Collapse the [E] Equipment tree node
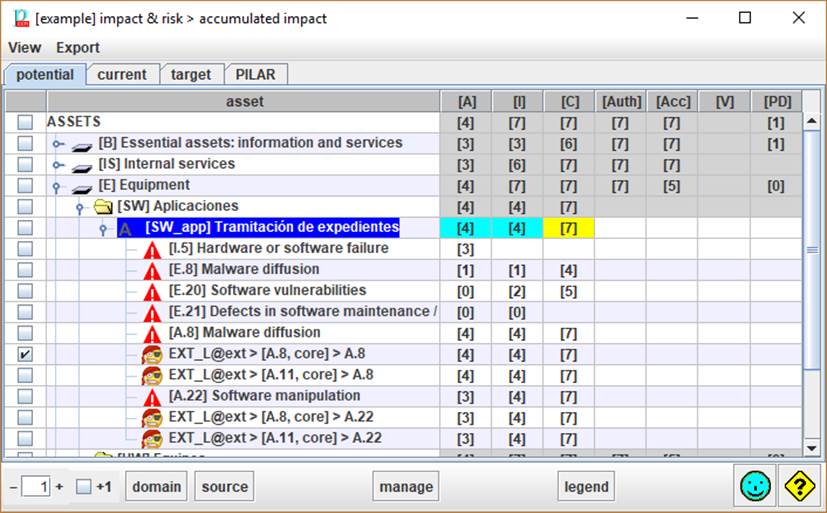The height and width of the screenshot is (513, 827). [x=59, y=186]
